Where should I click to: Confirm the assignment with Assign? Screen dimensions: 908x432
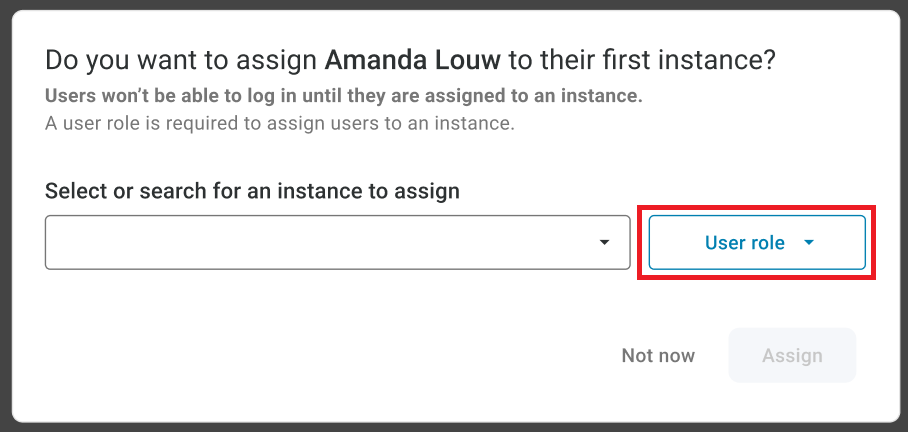pyautogui.click(x=792, y=355)
